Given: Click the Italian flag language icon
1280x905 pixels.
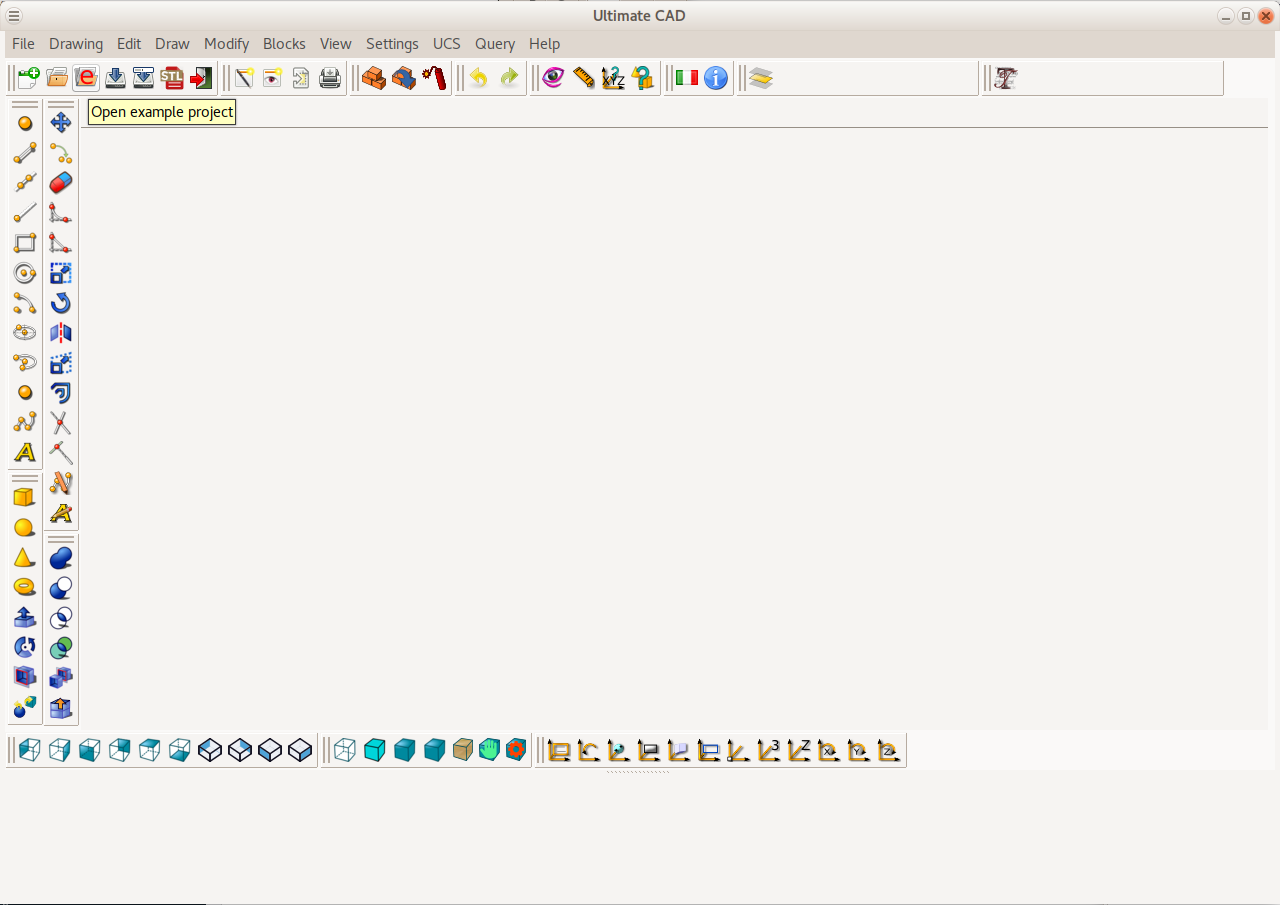Looking at the screenshot, I should coord(686,78).
